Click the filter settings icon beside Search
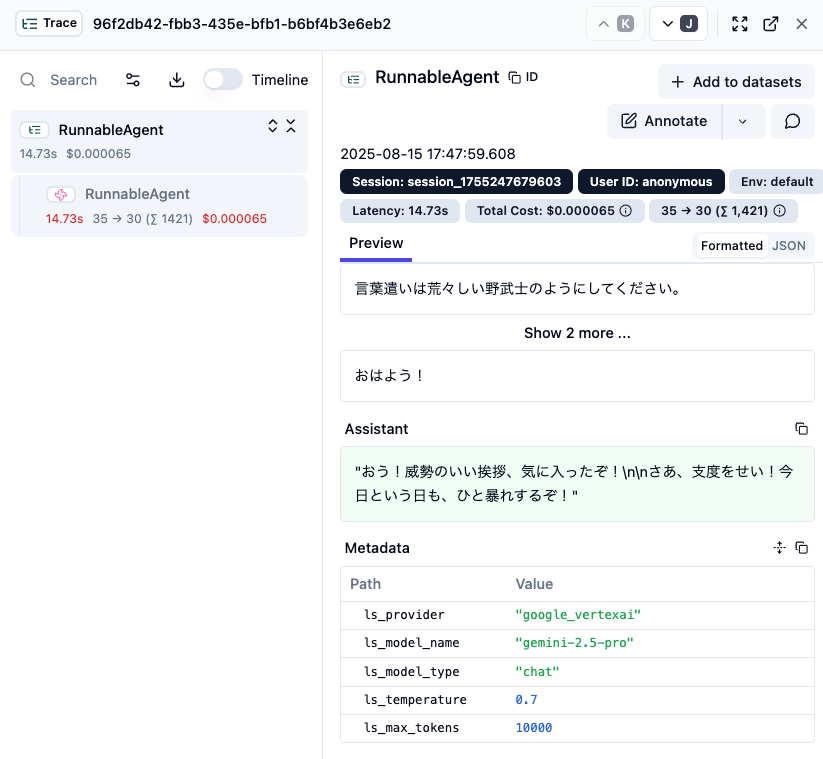 132,80
